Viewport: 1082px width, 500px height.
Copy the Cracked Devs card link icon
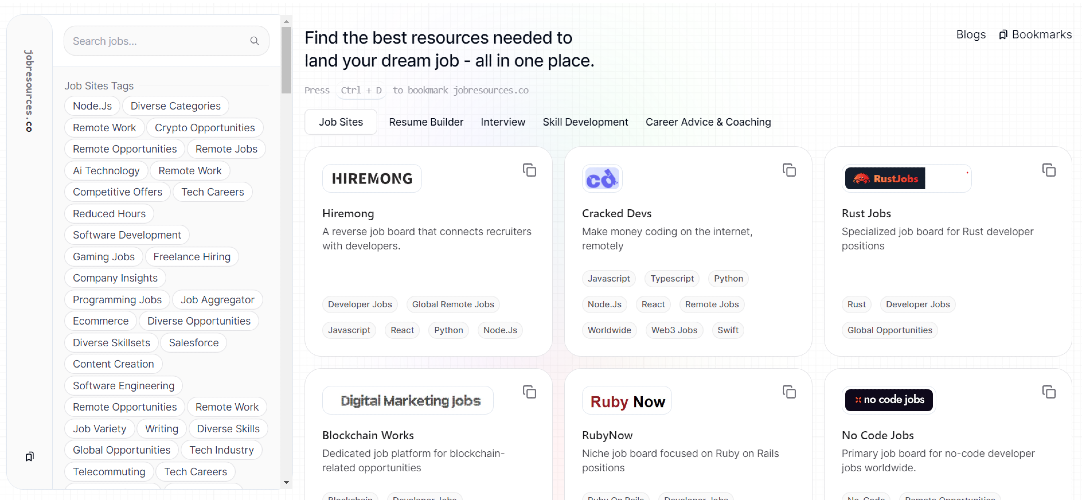[x=789, y=170]
